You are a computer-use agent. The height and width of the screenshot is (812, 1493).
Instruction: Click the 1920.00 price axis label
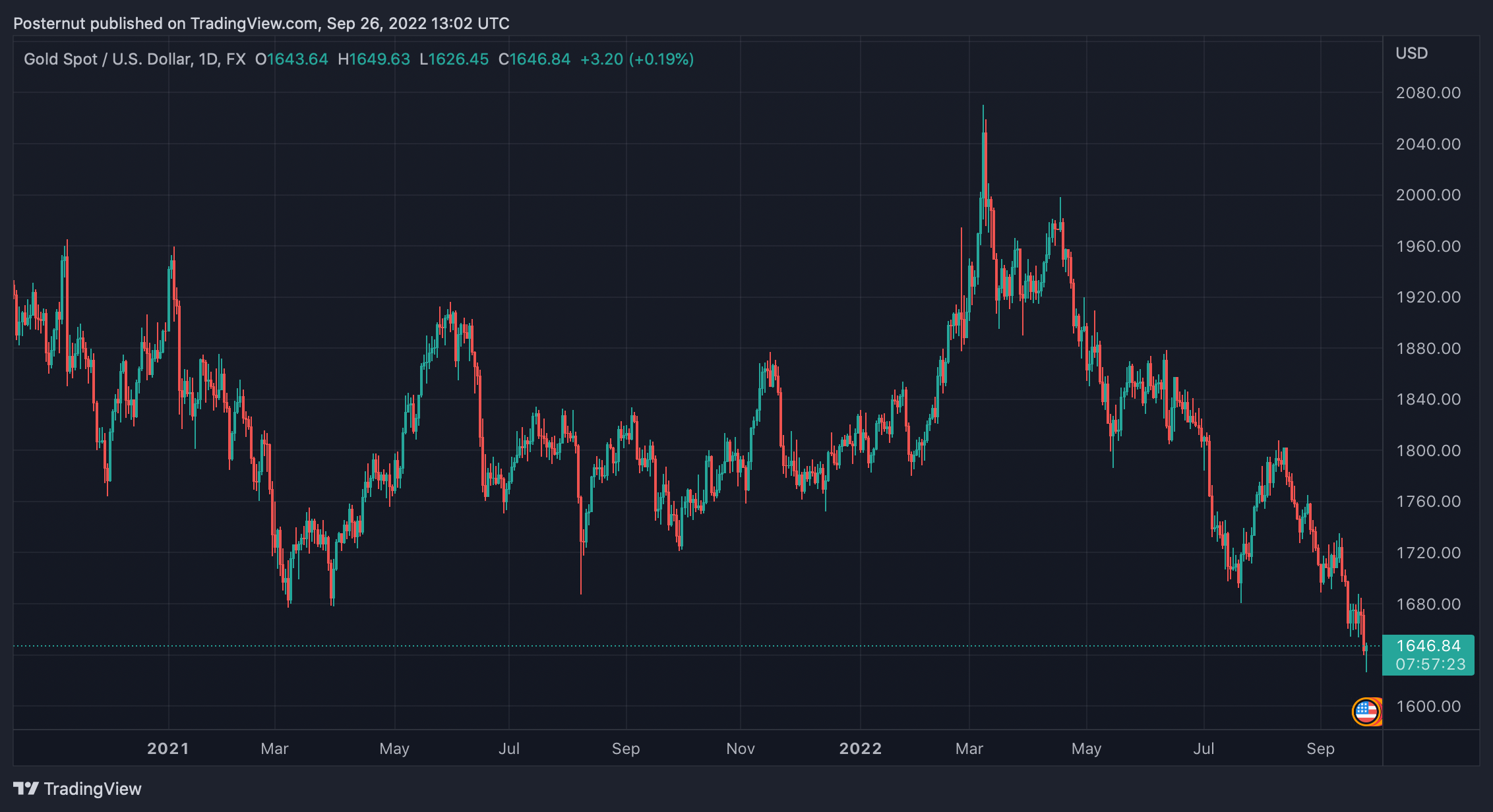tap(1428, 297)
